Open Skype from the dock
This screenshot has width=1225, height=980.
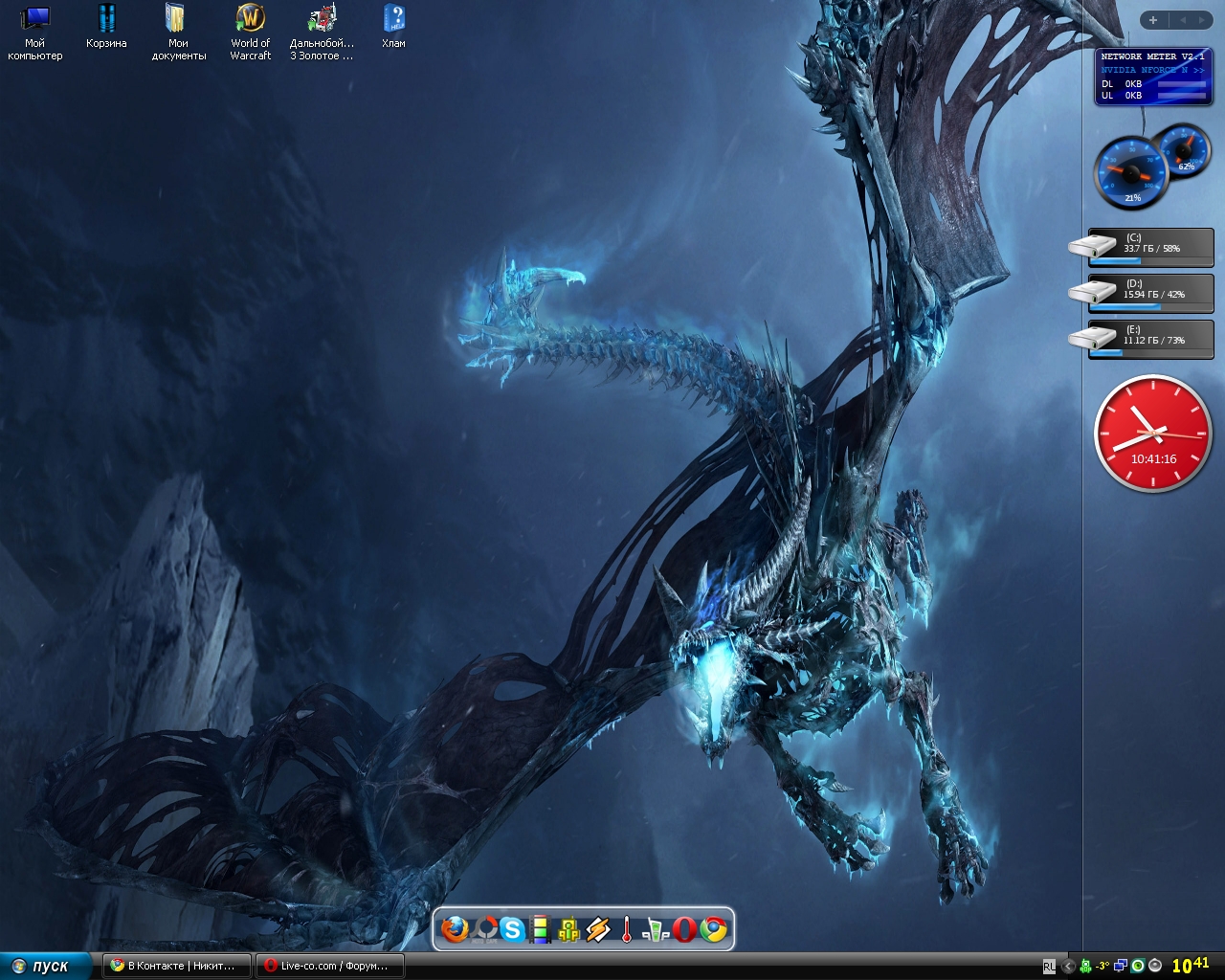point(513,929)
